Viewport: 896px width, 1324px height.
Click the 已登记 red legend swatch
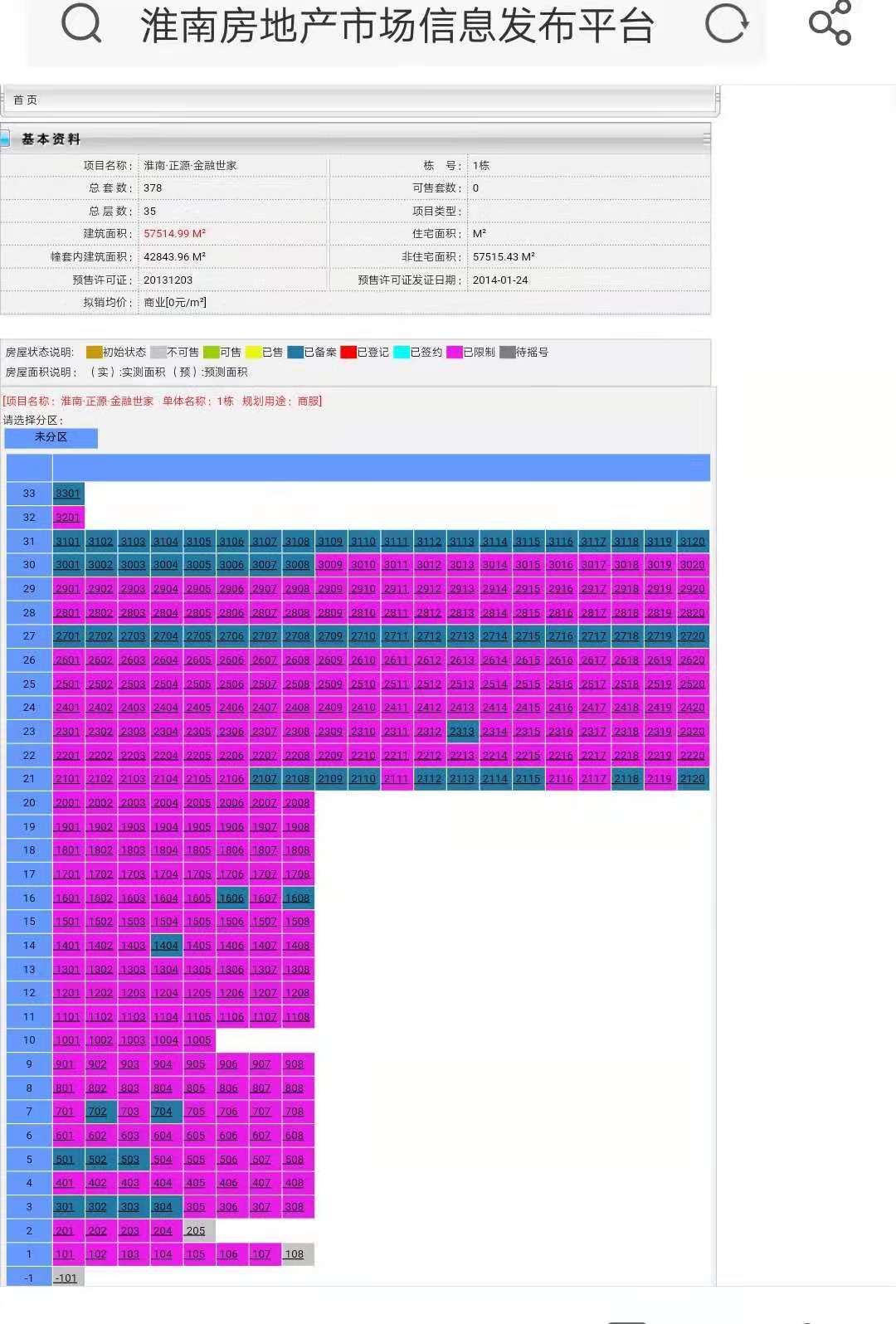click(x=348, y=353)
